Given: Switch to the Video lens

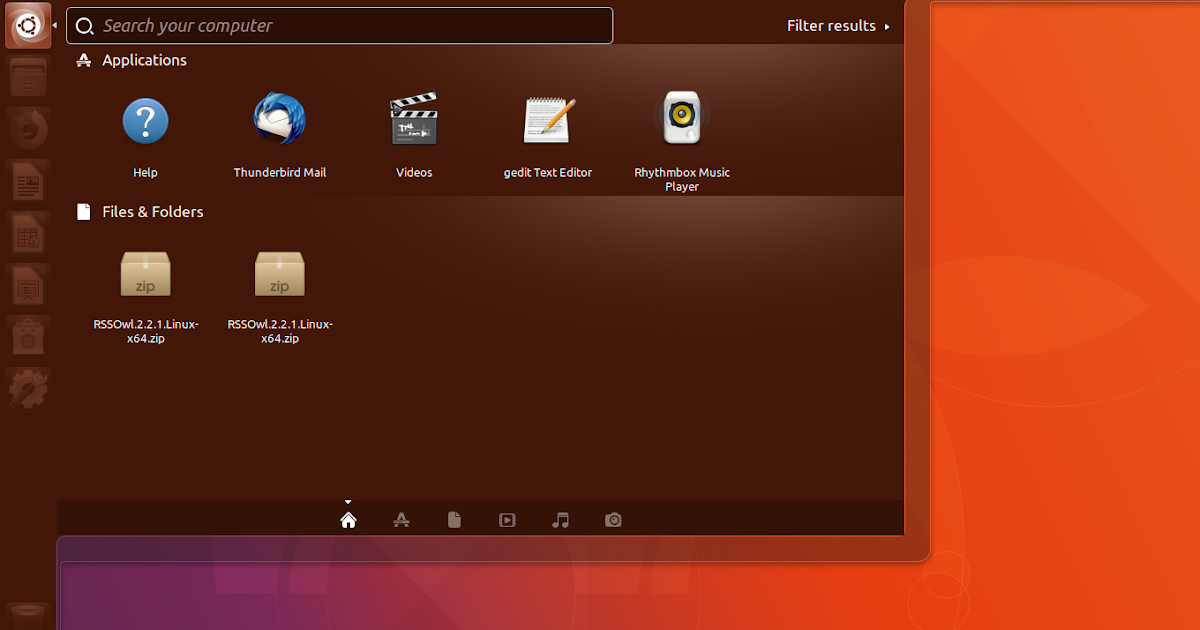Looking at the screenshot, I should click(507, 520).
